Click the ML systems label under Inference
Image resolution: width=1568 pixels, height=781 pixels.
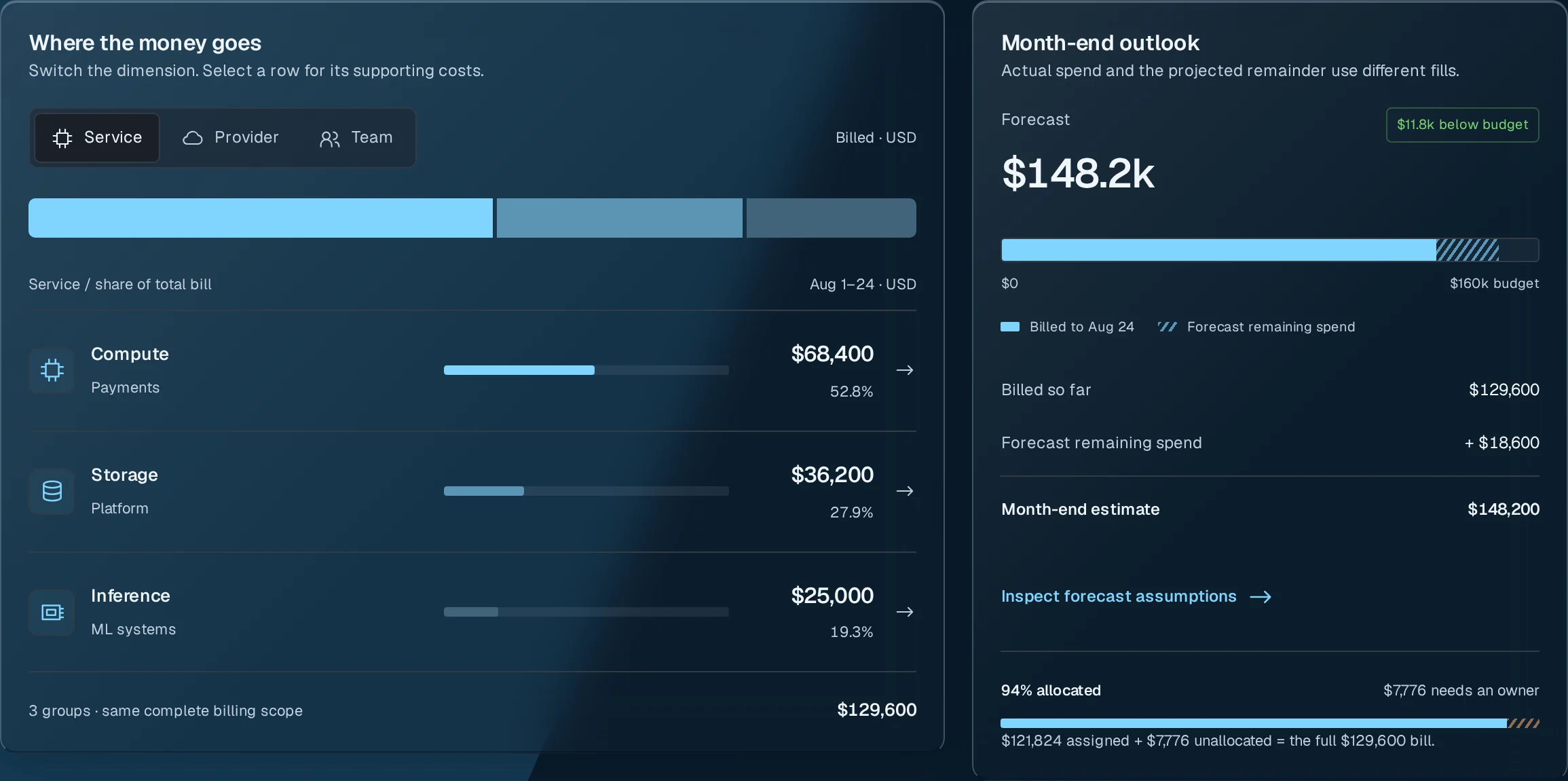pyautogui.click(x=134, y=630)
